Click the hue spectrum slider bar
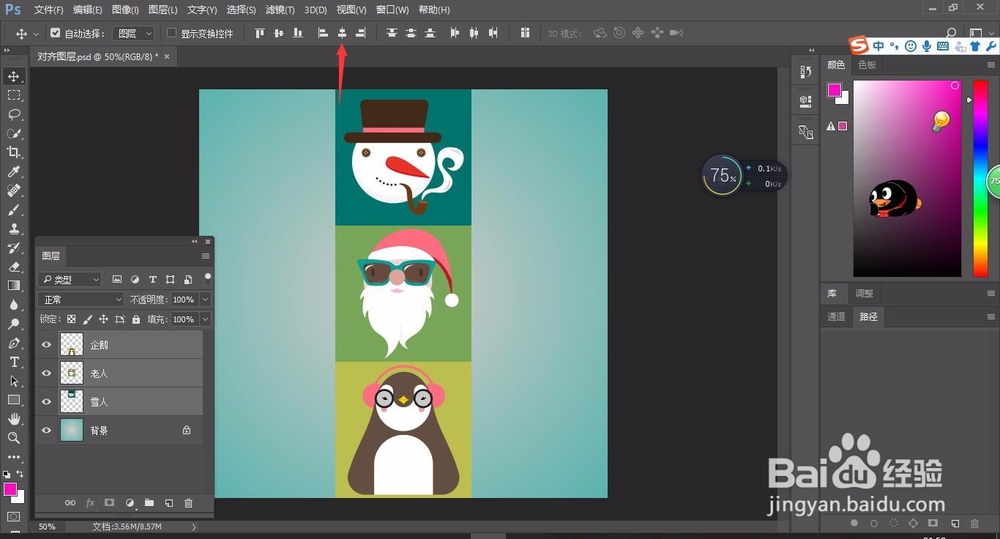The image size is (1000, 539). tap(980, 179)
